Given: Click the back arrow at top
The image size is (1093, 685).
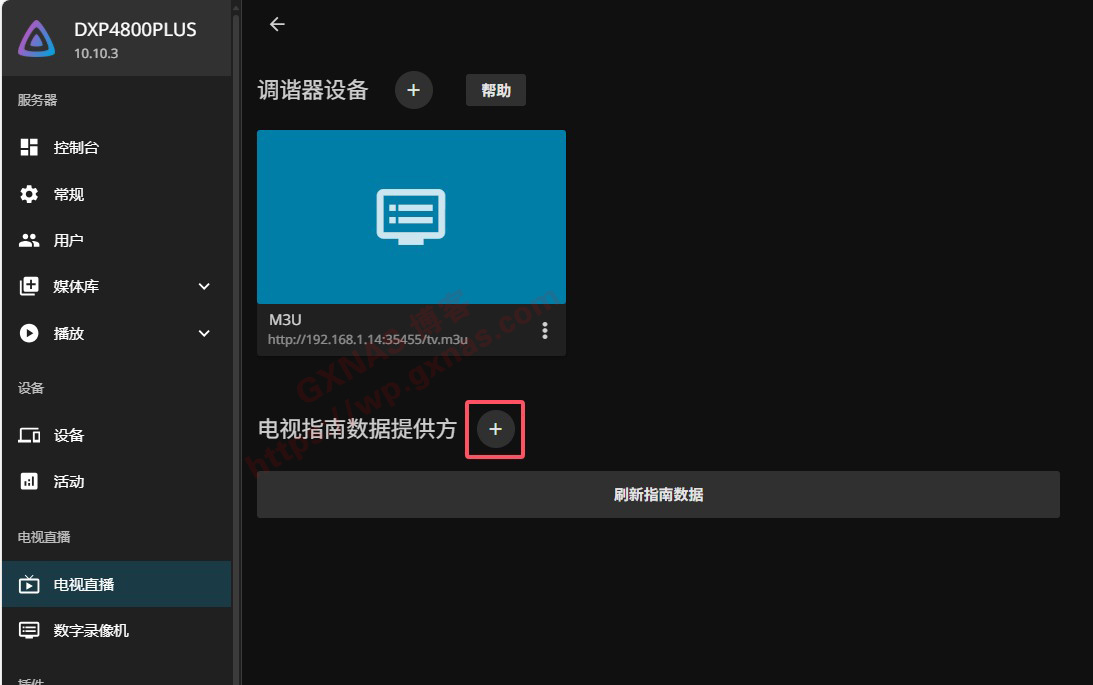Looking at the screenshot, I should point(277,25).
